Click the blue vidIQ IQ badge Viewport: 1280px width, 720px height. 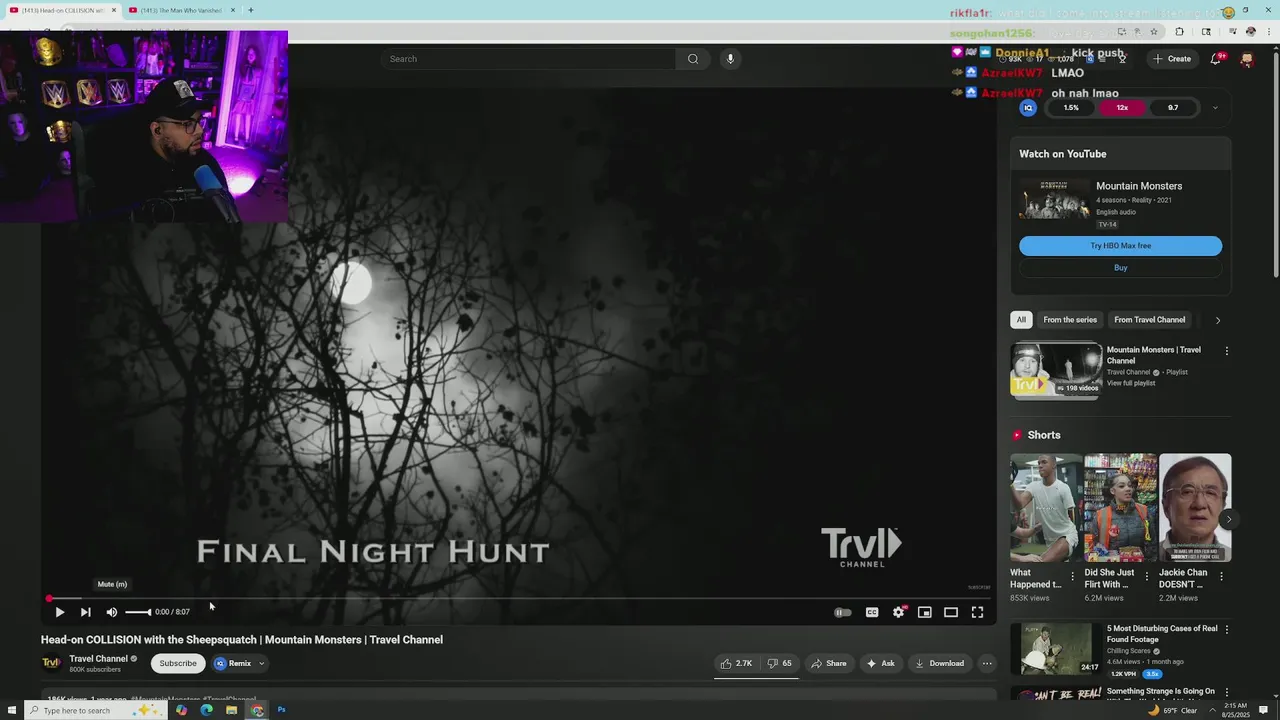pyautogui.click(x=1028, y=108)
